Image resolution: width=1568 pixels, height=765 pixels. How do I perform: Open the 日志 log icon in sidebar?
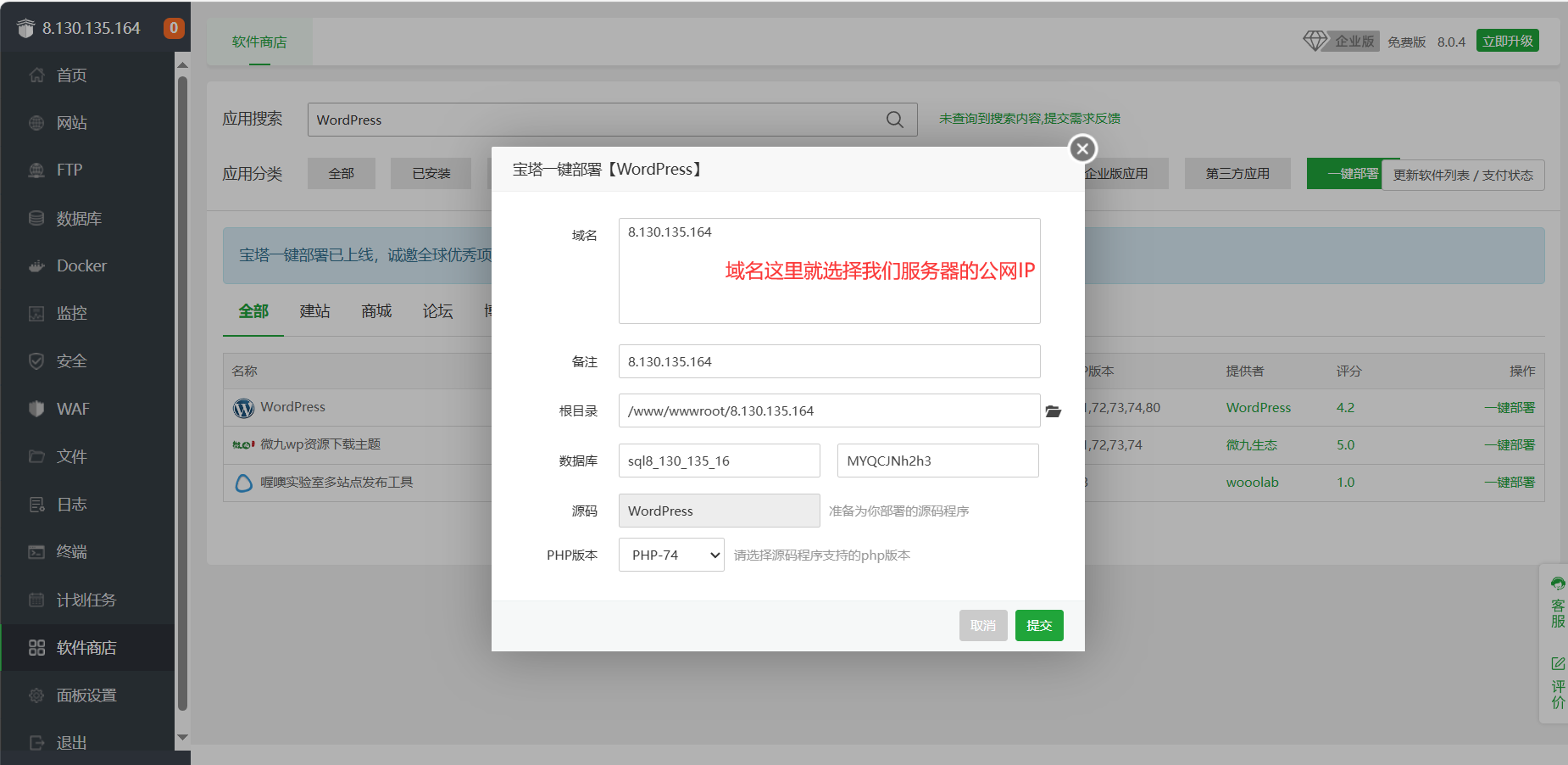point(36,505)
